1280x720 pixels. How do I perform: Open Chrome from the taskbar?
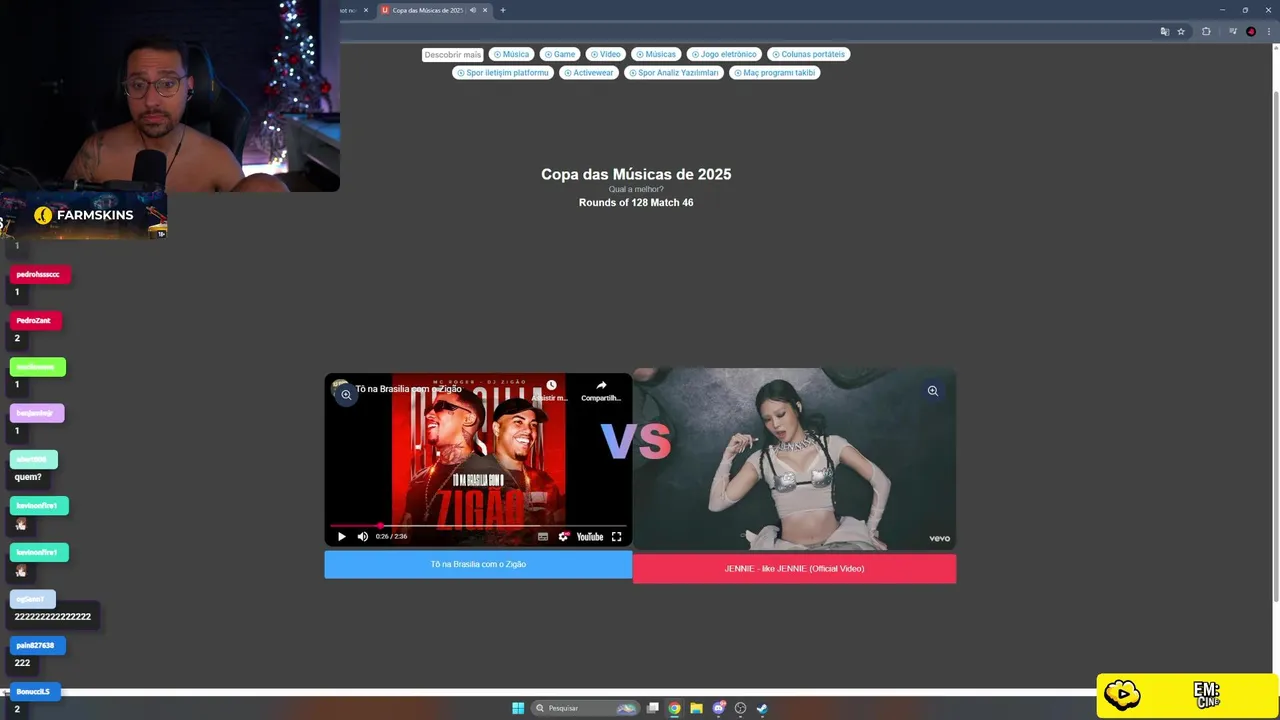tap(675, 708)
